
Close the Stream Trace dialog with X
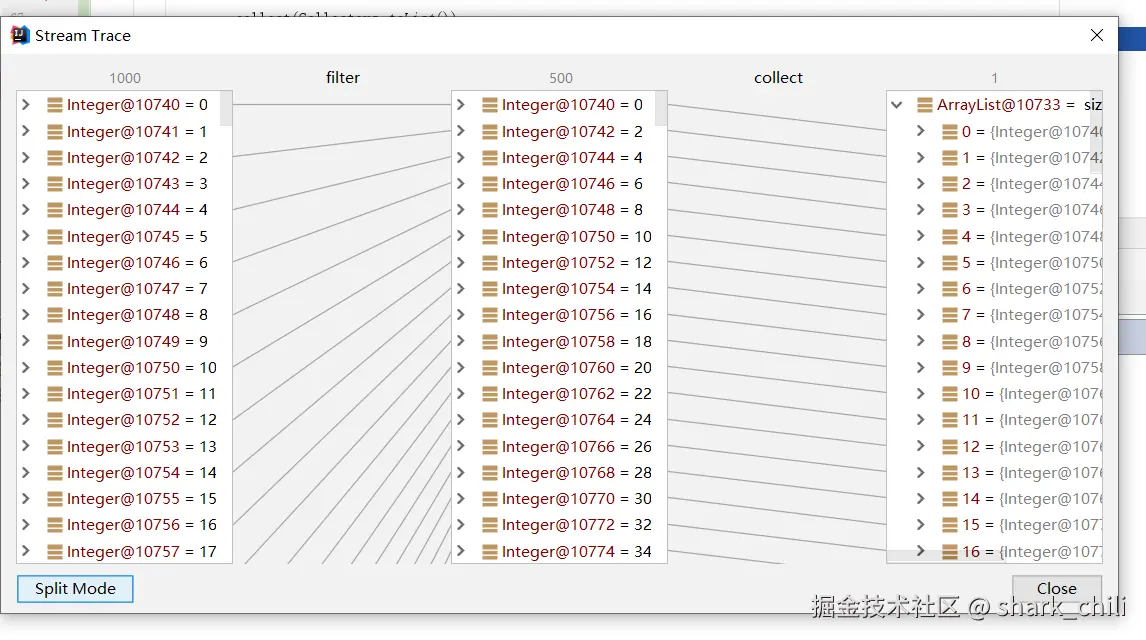click(x=1096, y=35)
